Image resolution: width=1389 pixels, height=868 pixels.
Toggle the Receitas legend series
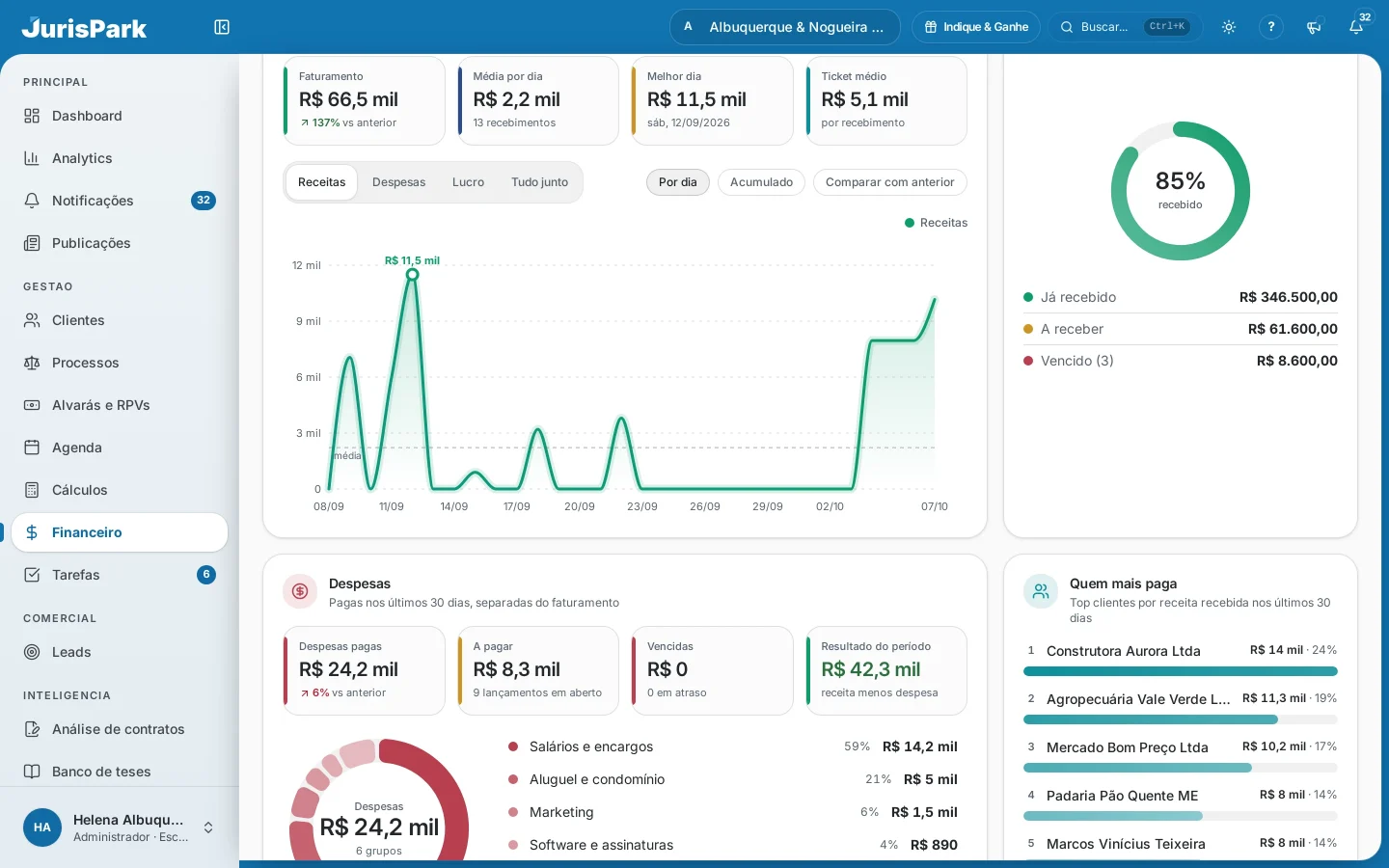936,223
